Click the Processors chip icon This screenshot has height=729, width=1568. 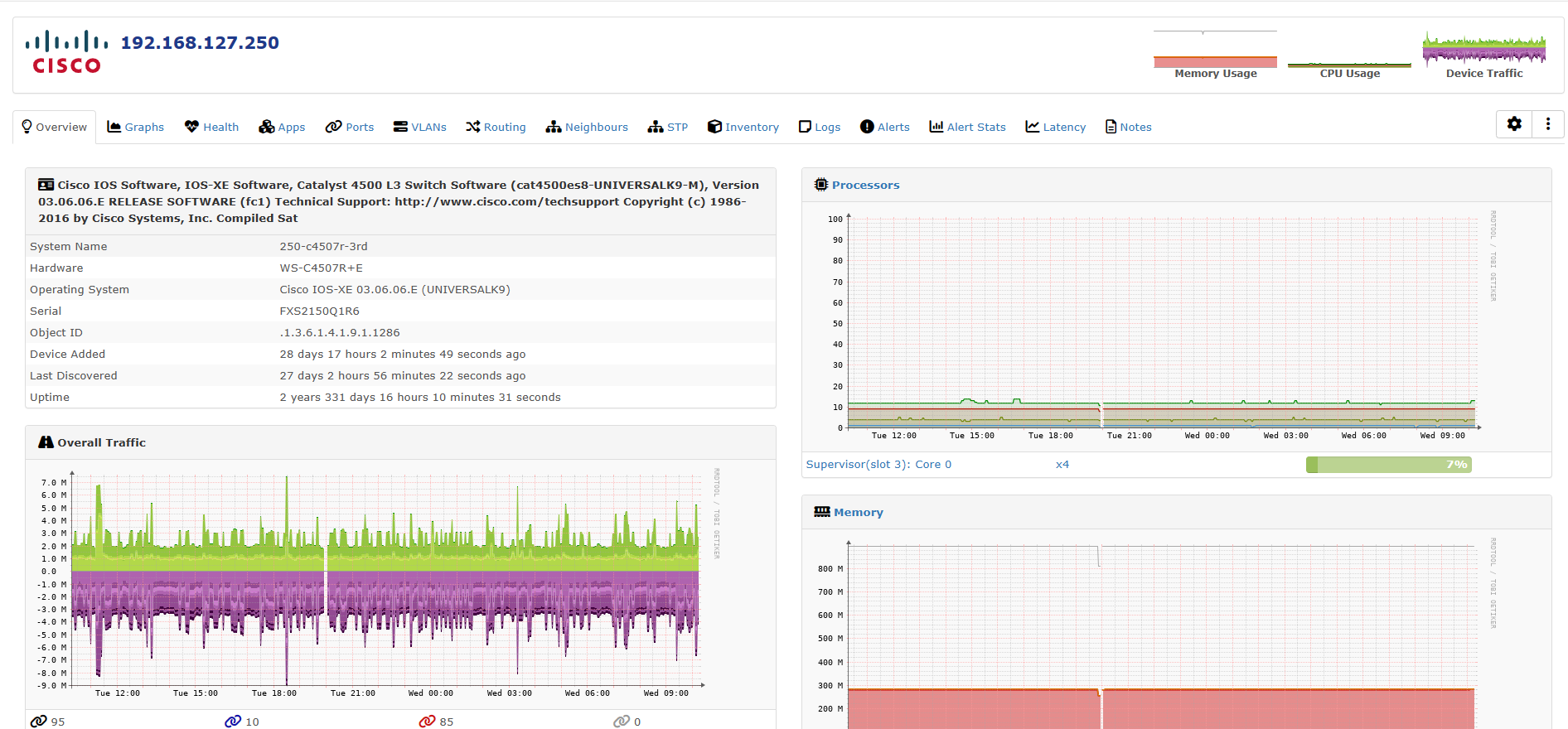point(821,185)
